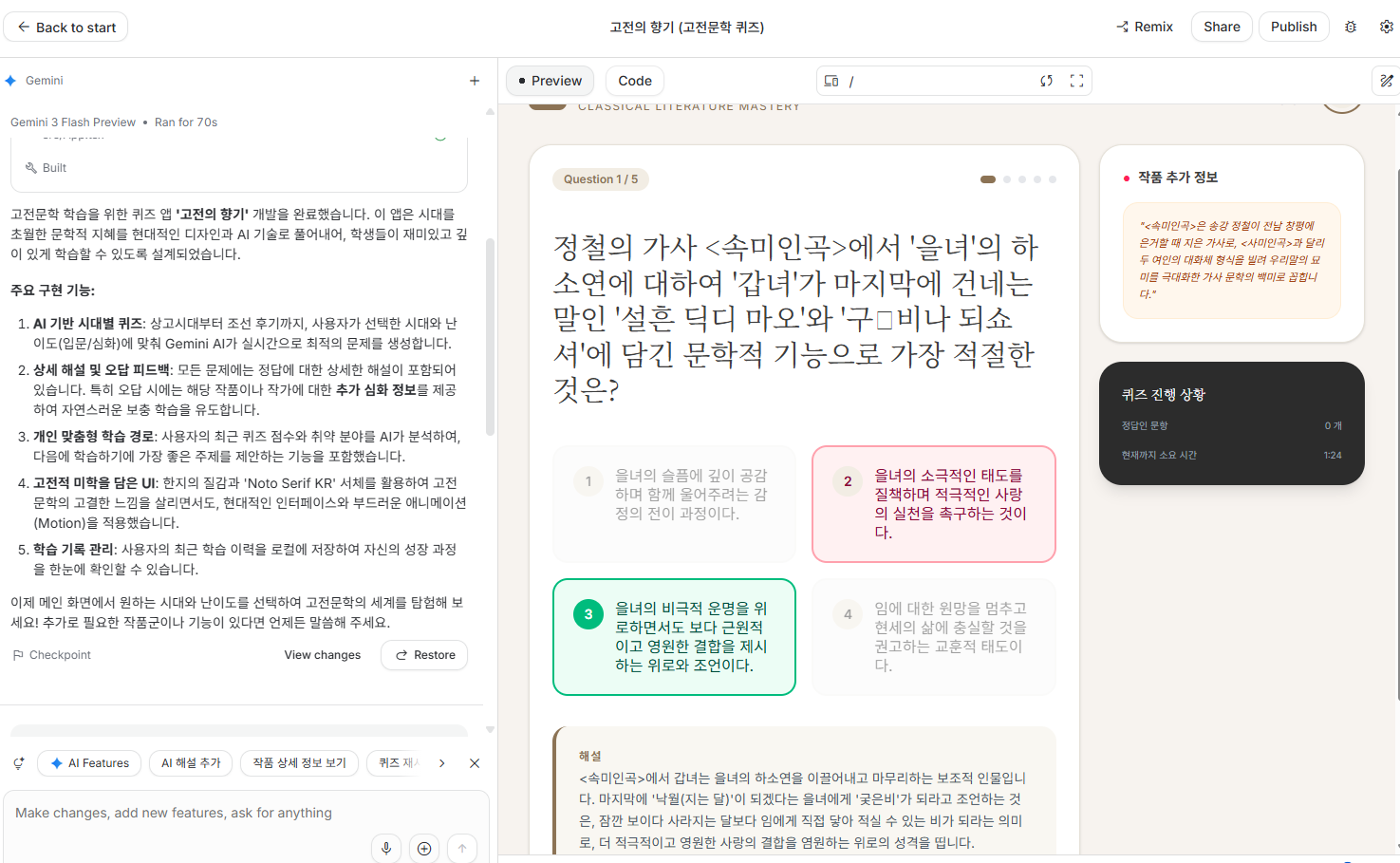Show more suggestion chips with chevron

click(x=442, y=763)
